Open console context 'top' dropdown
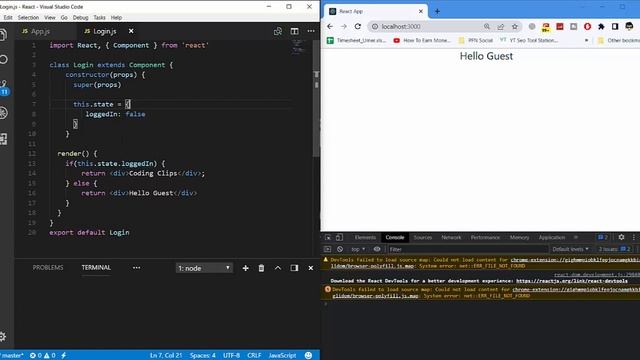The image size is (640, 360). pyautogui.click(x=358, y=249)
